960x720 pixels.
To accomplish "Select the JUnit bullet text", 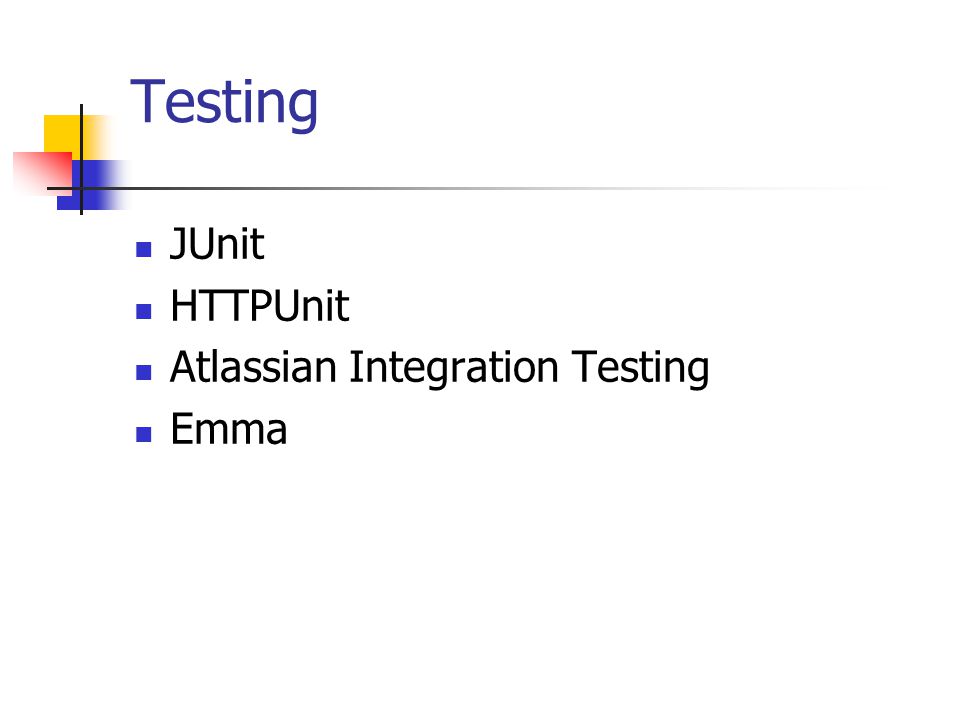I will click(217, 244).
